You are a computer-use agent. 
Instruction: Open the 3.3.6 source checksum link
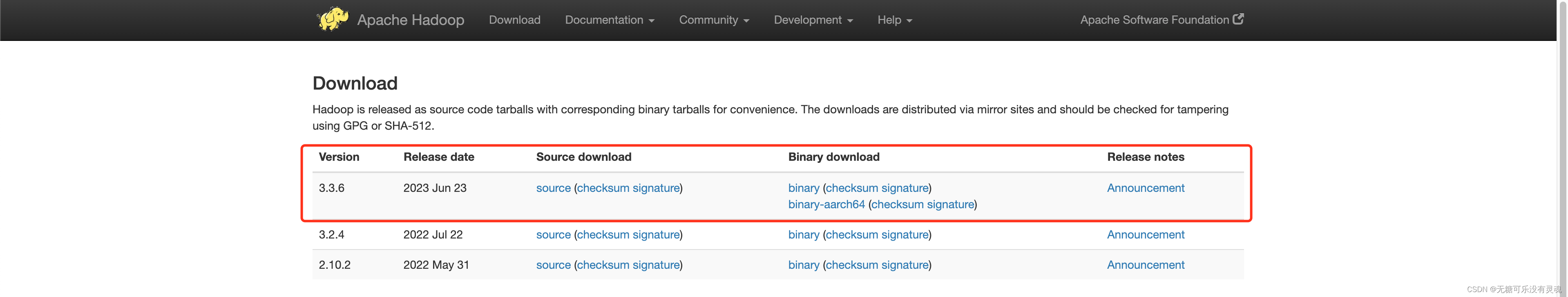tap(603, 188)
